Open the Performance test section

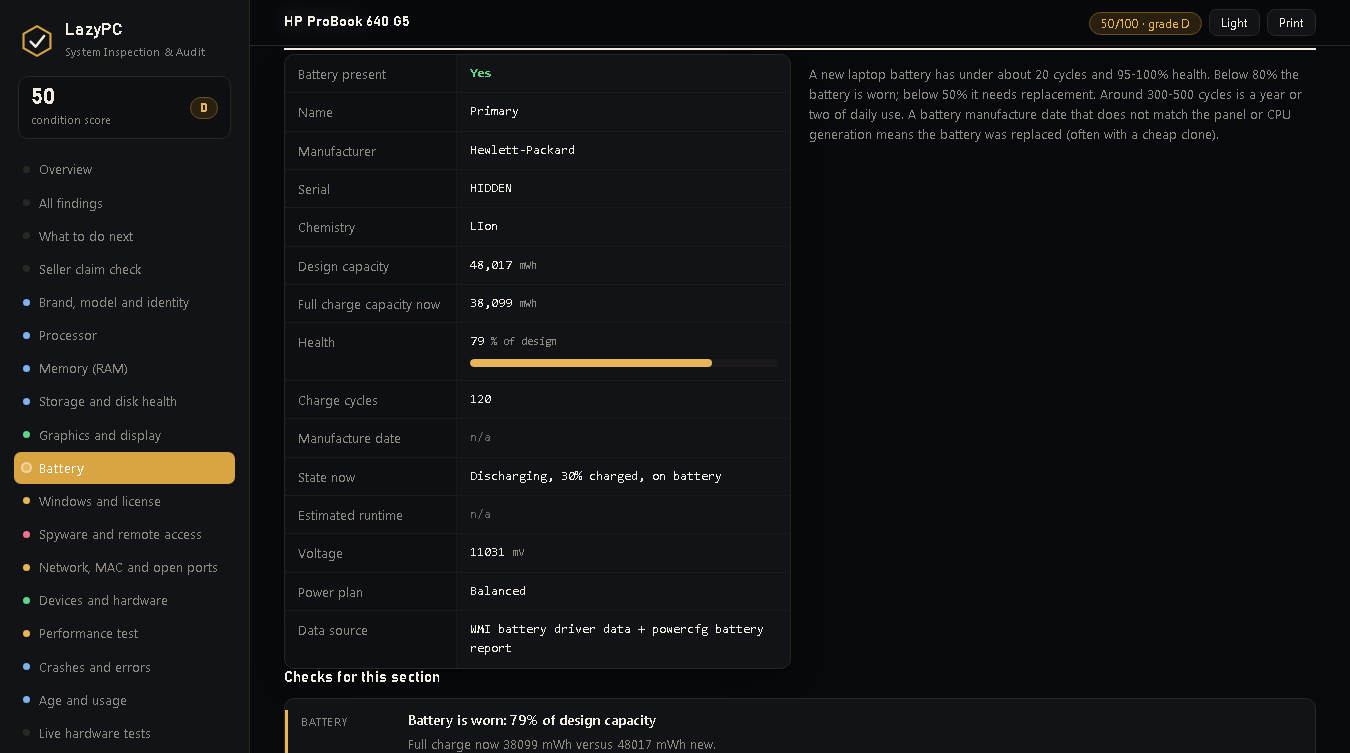[124, 633]
